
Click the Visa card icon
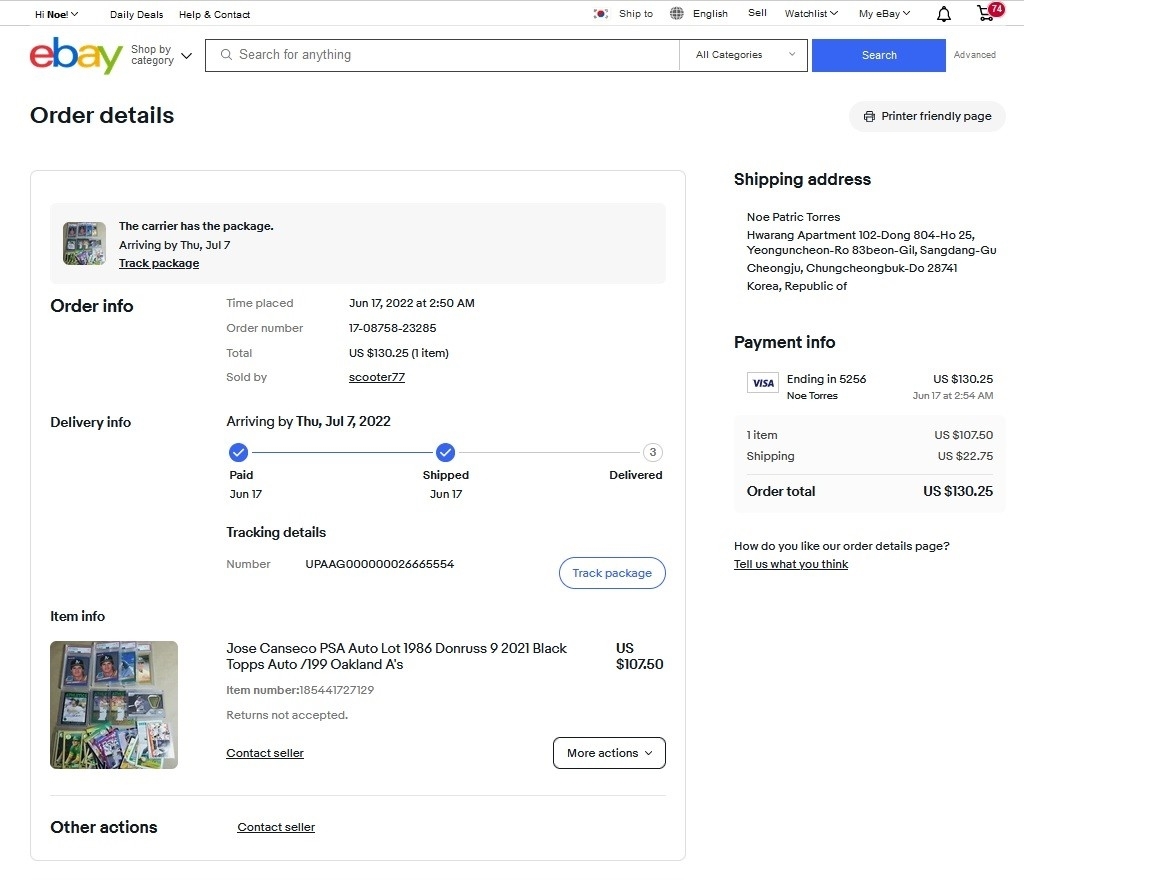[763, 383]
